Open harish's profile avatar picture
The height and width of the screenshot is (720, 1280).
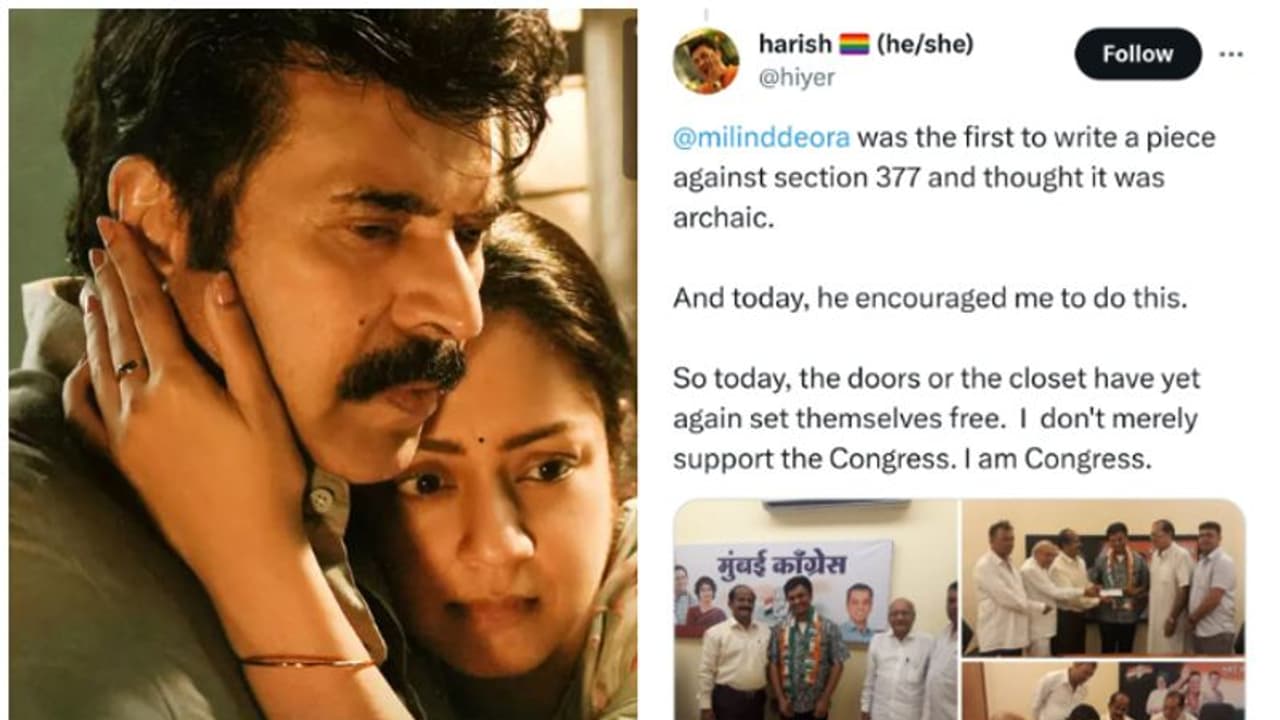pyautogui.click(x=706, y=61)
